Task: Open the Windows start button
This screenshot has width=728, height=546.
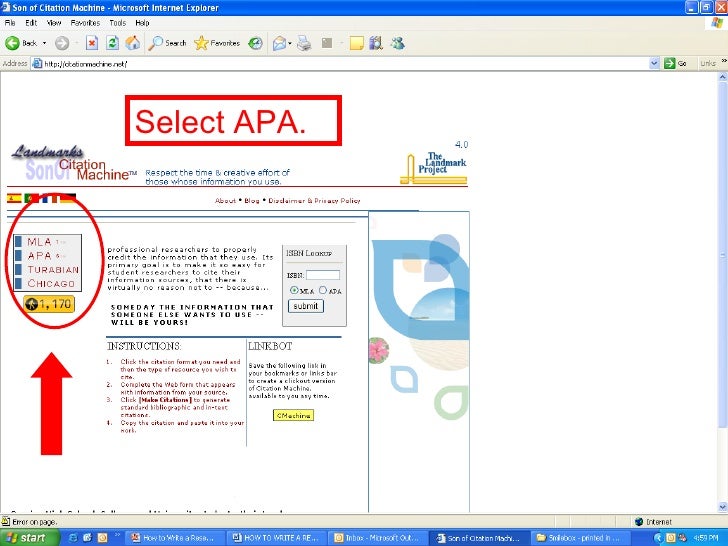Action: (29, 538)
